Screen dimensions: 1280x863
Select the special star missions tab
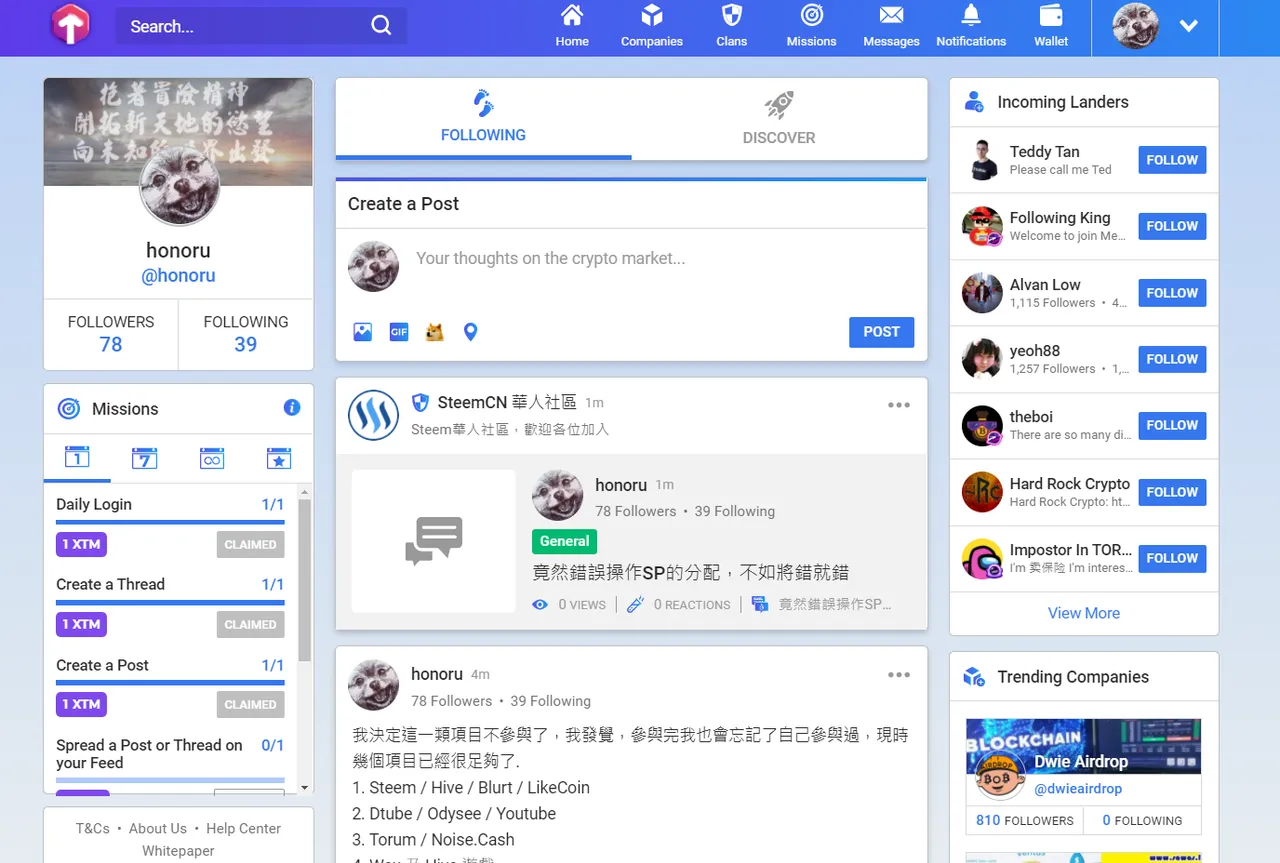(x=279, y=458)
